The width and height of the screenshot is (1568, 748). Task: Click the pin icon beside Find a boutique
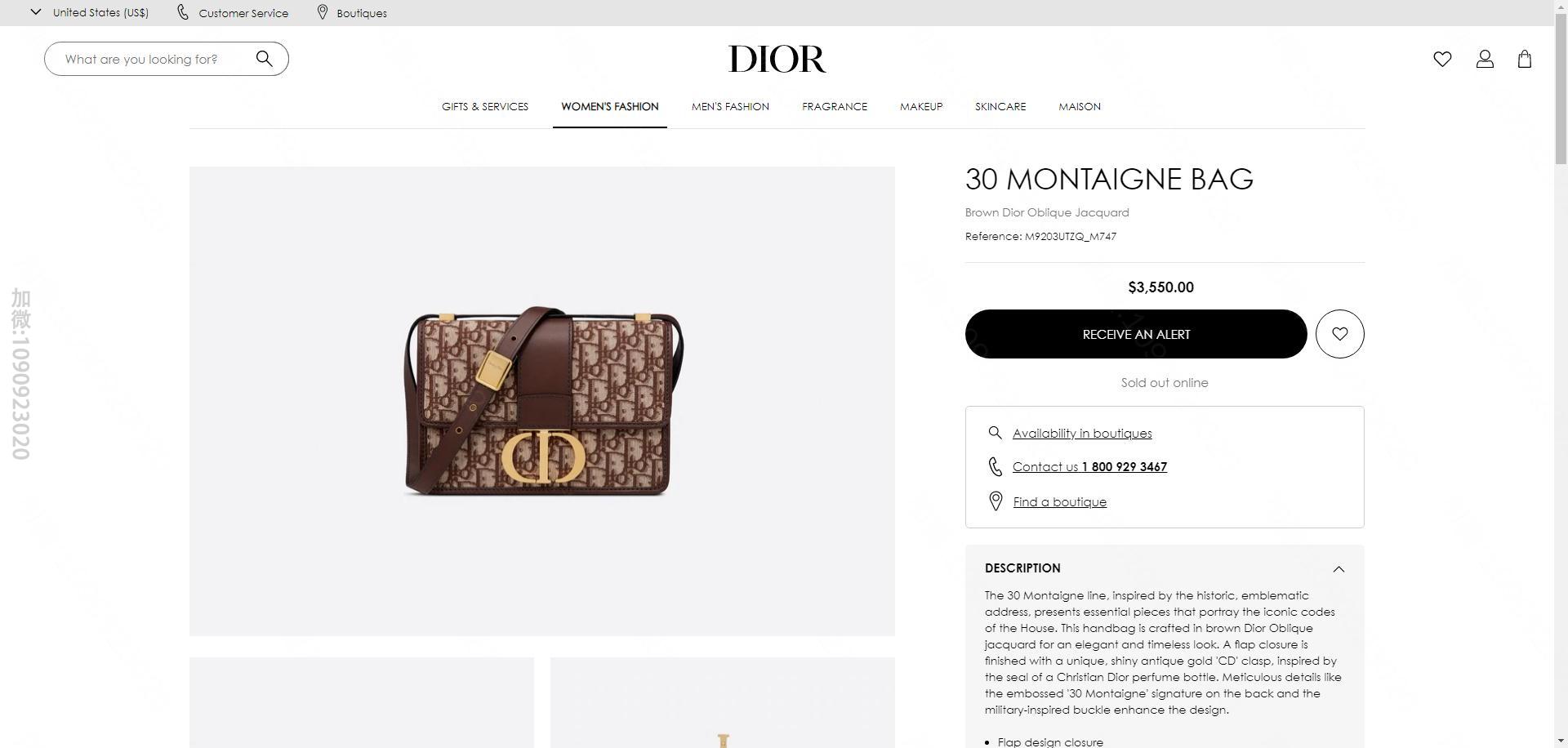coord(996,501)
